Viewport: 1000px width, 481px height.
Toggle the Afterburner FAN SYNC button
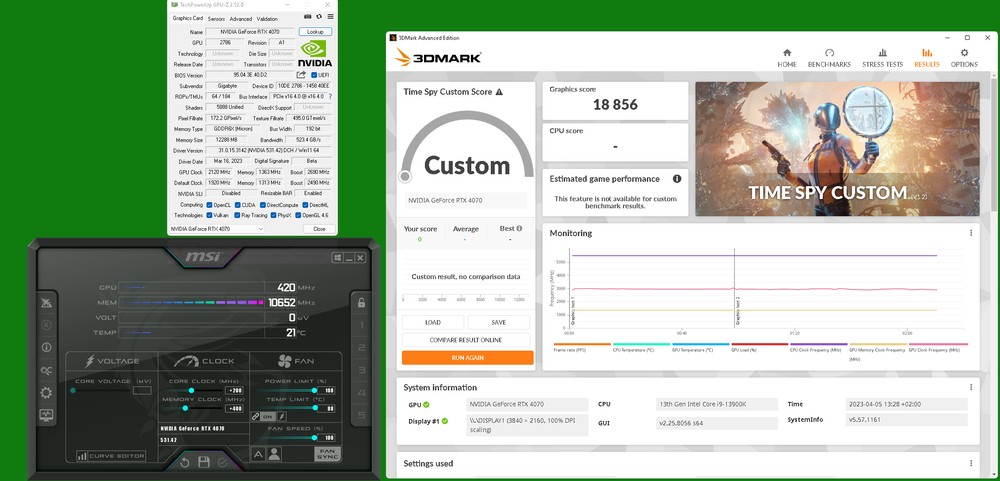(327, 454)
